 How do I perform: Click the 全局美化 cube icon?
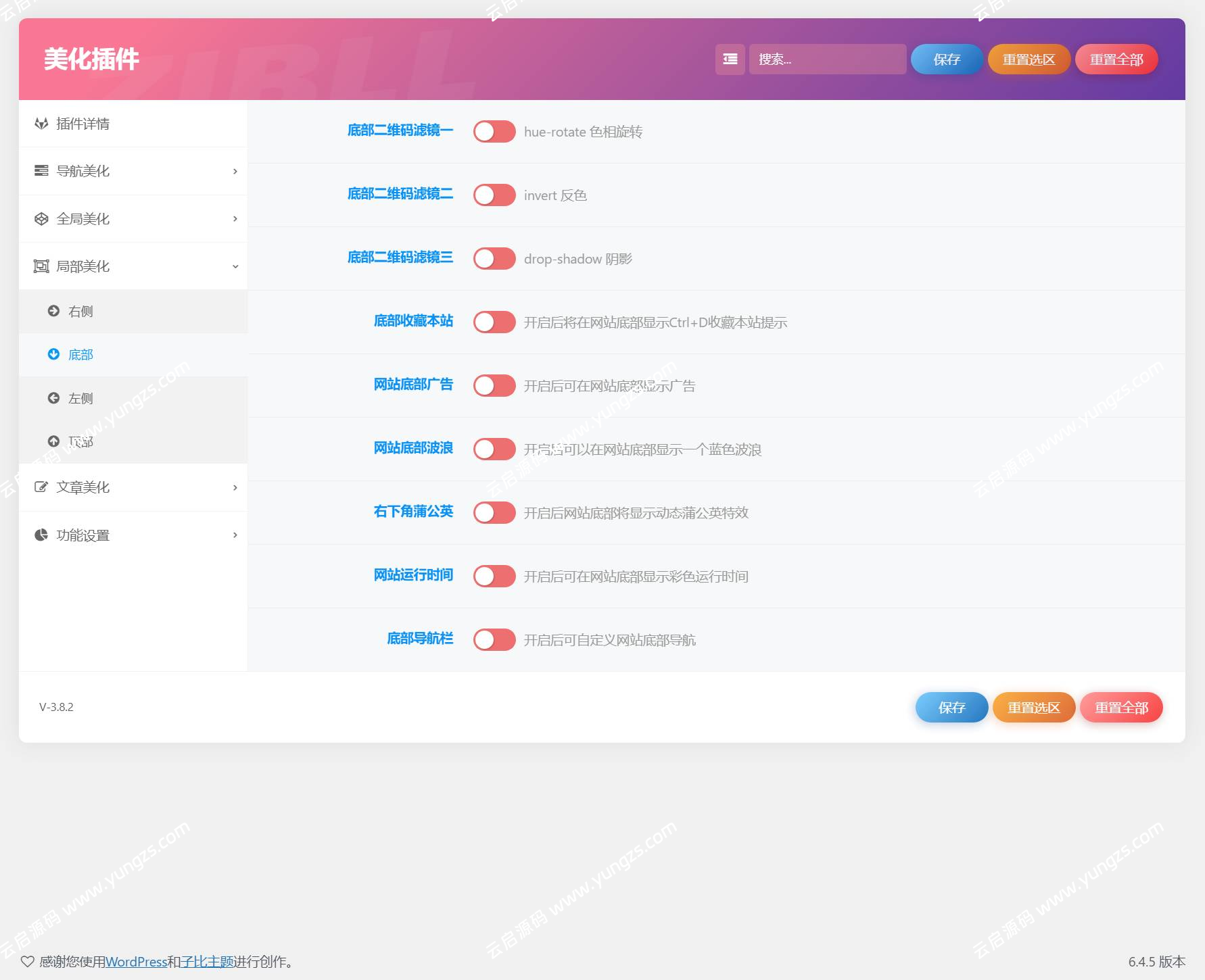click(x=41, y=218)
